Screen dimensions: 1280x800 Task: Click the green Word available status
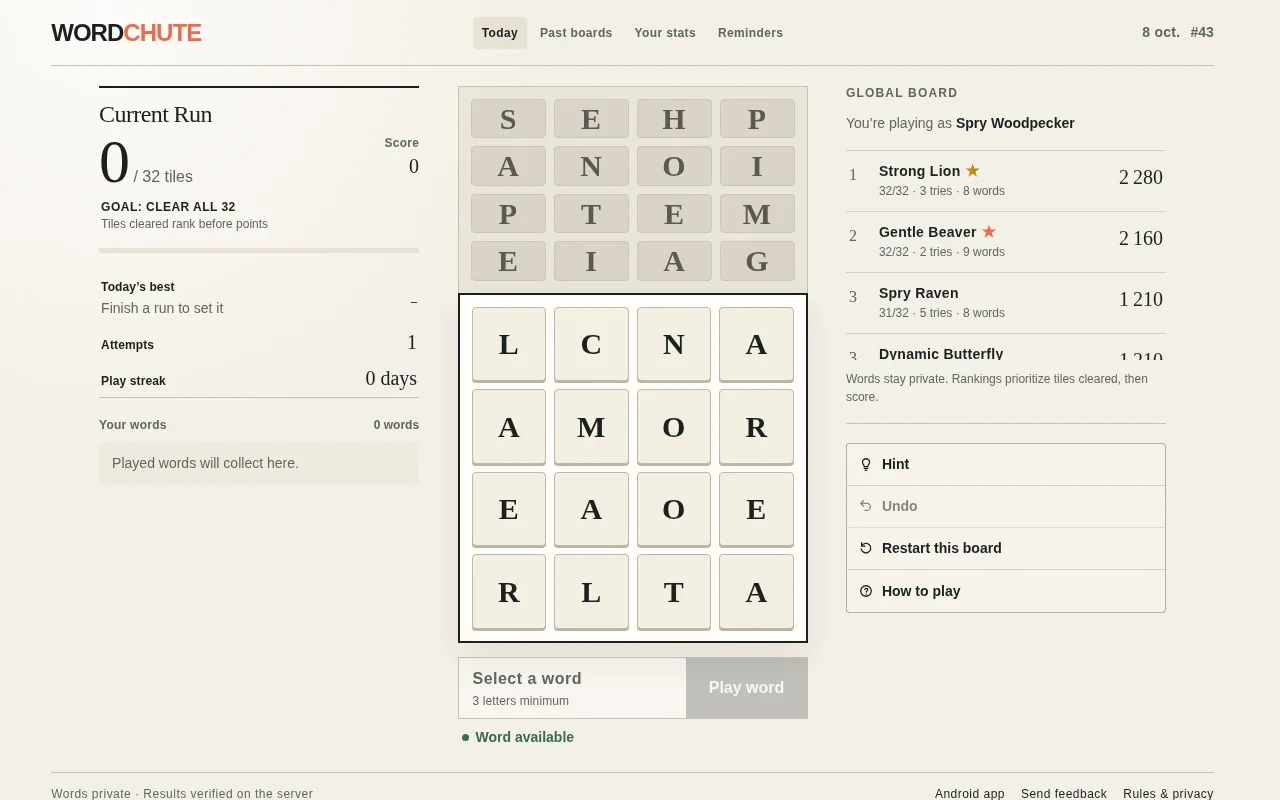click(x=518, y=737)
